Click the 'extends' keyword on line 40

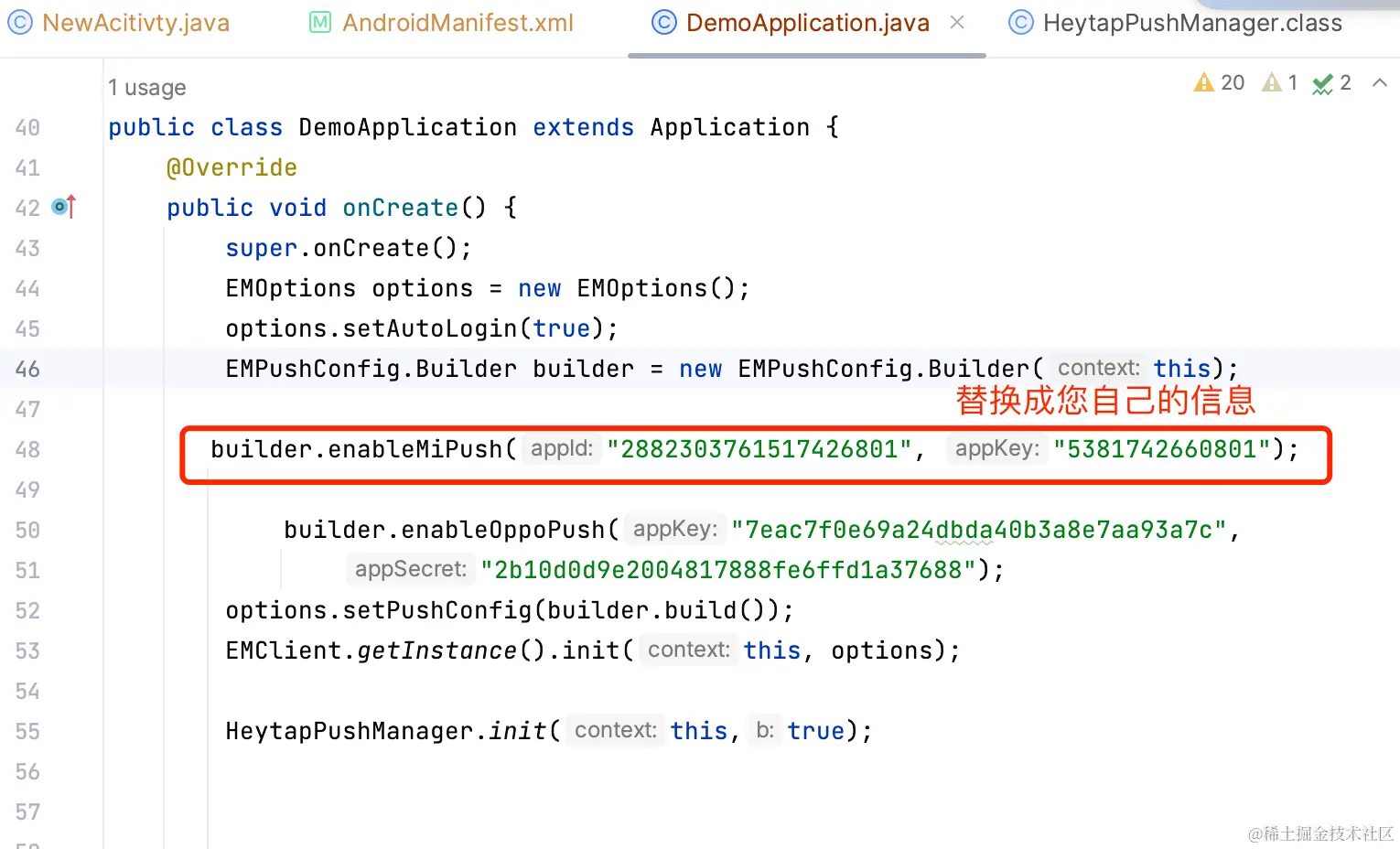pyautogui.click(x=583, y=127)
